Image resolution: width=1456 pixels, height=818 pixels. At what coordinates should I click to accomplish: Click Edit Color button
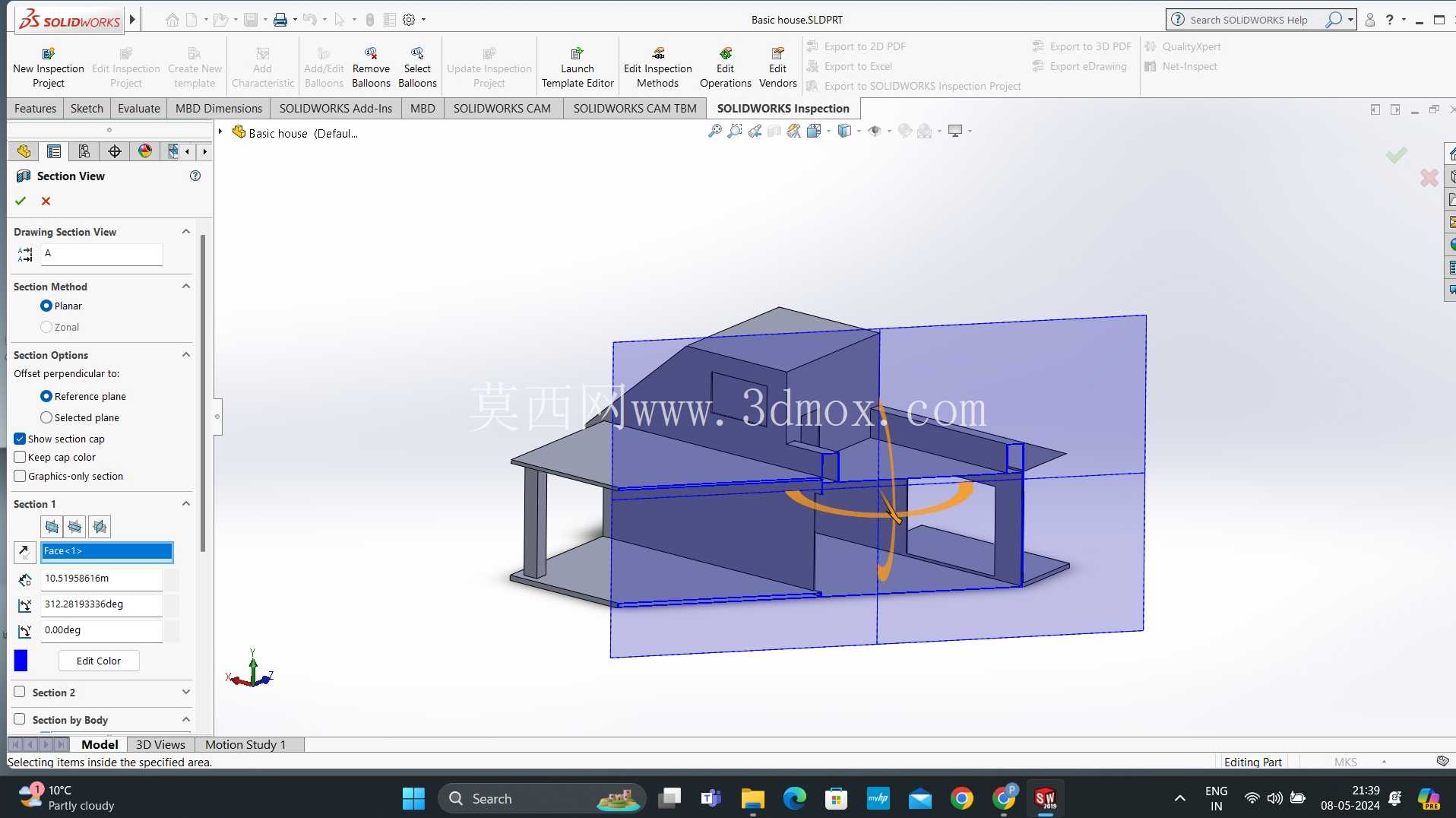[99, 661]
